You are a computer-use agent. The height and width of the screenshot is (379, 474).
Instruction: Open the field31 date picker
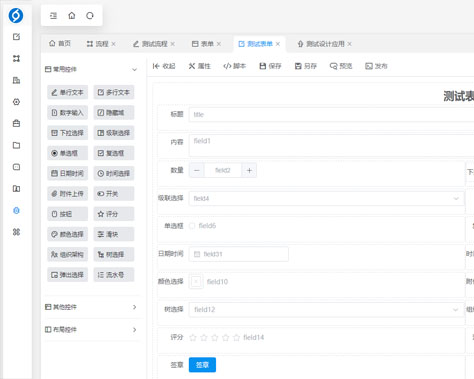click(239, 254)
